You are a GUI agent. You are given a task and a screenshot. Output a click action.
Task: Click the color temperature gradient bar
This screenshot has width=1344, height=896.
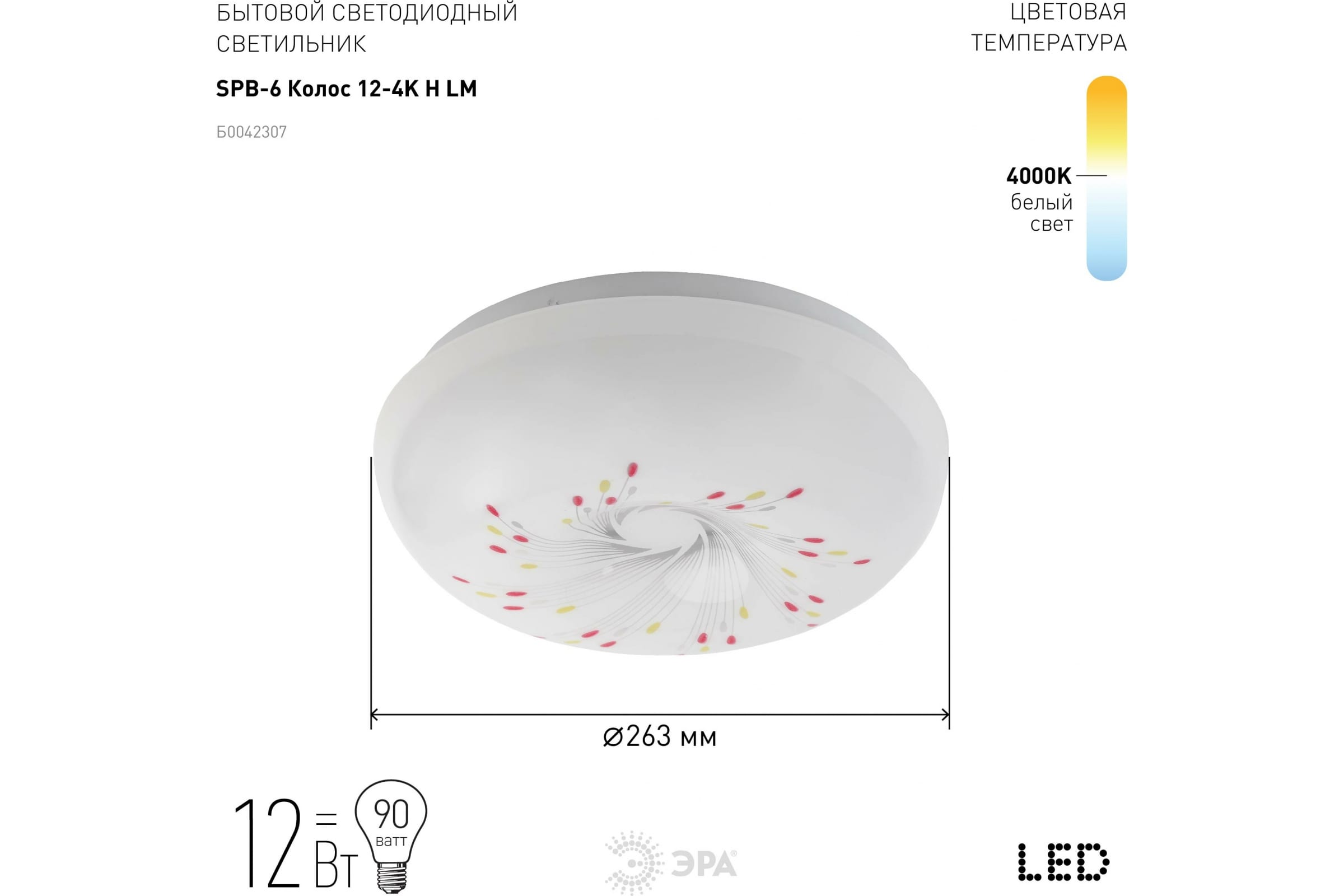point(1107,178)
